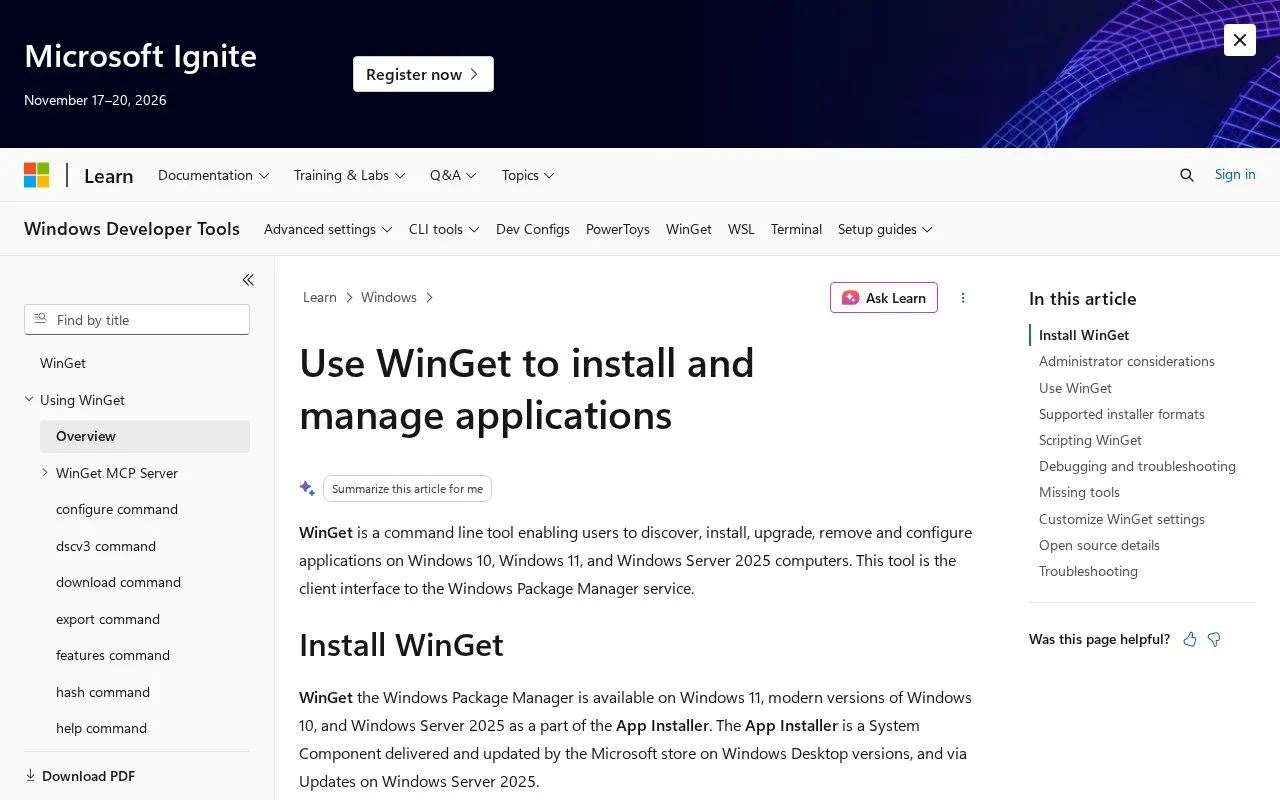
Task: Download the PDF of this documentation
Action: pyautogui.click(x=80, y=776)
